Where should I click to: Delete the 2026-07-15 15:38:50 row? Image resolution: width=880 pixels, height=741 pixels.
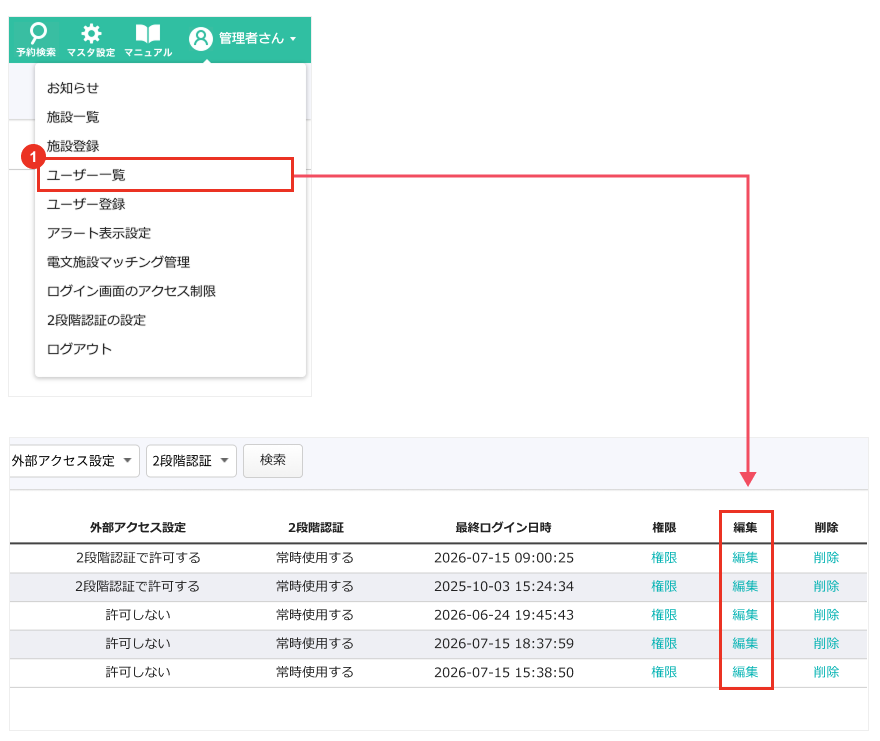(826, 672)
